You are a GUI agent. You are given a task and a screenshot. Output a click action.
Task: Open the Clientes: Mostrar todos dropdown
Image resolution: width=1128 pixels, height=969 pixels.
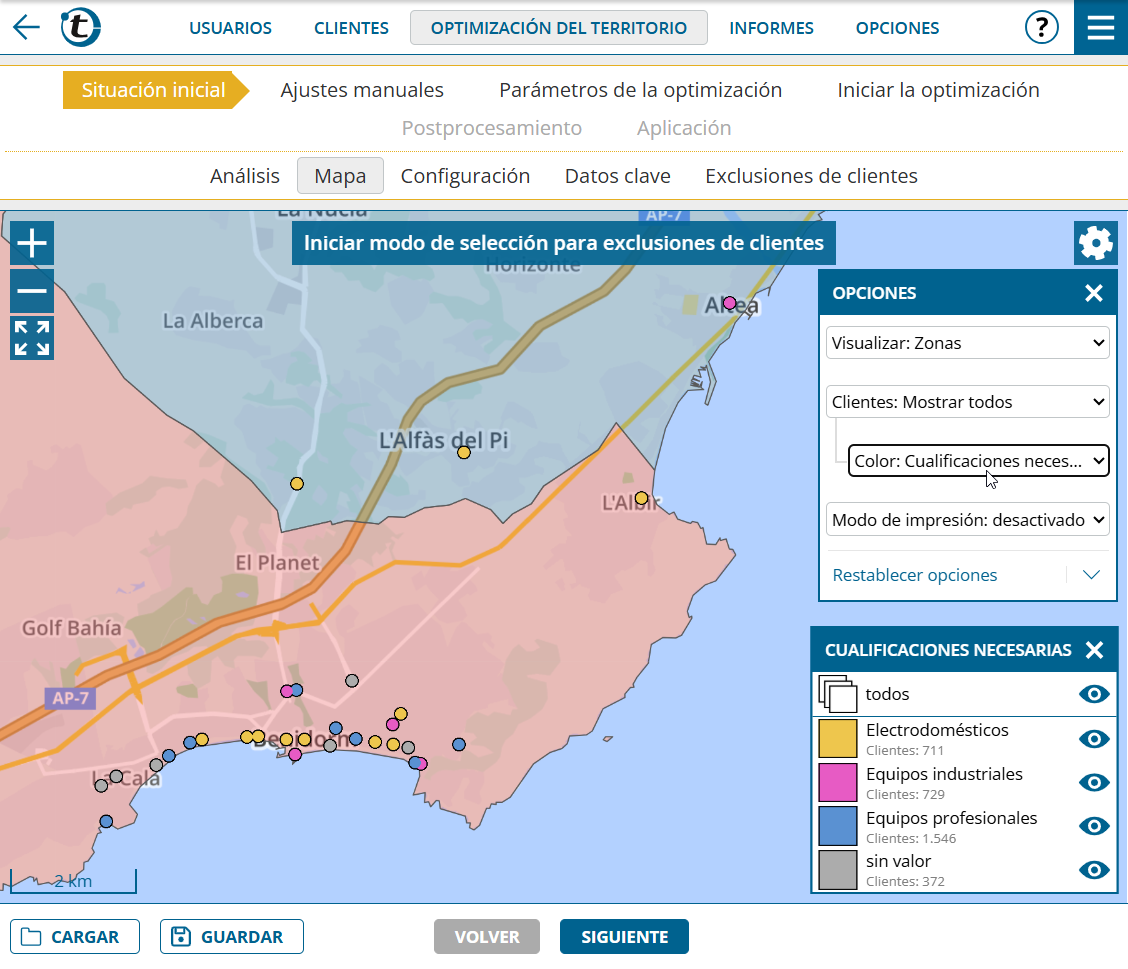[968, 402]
